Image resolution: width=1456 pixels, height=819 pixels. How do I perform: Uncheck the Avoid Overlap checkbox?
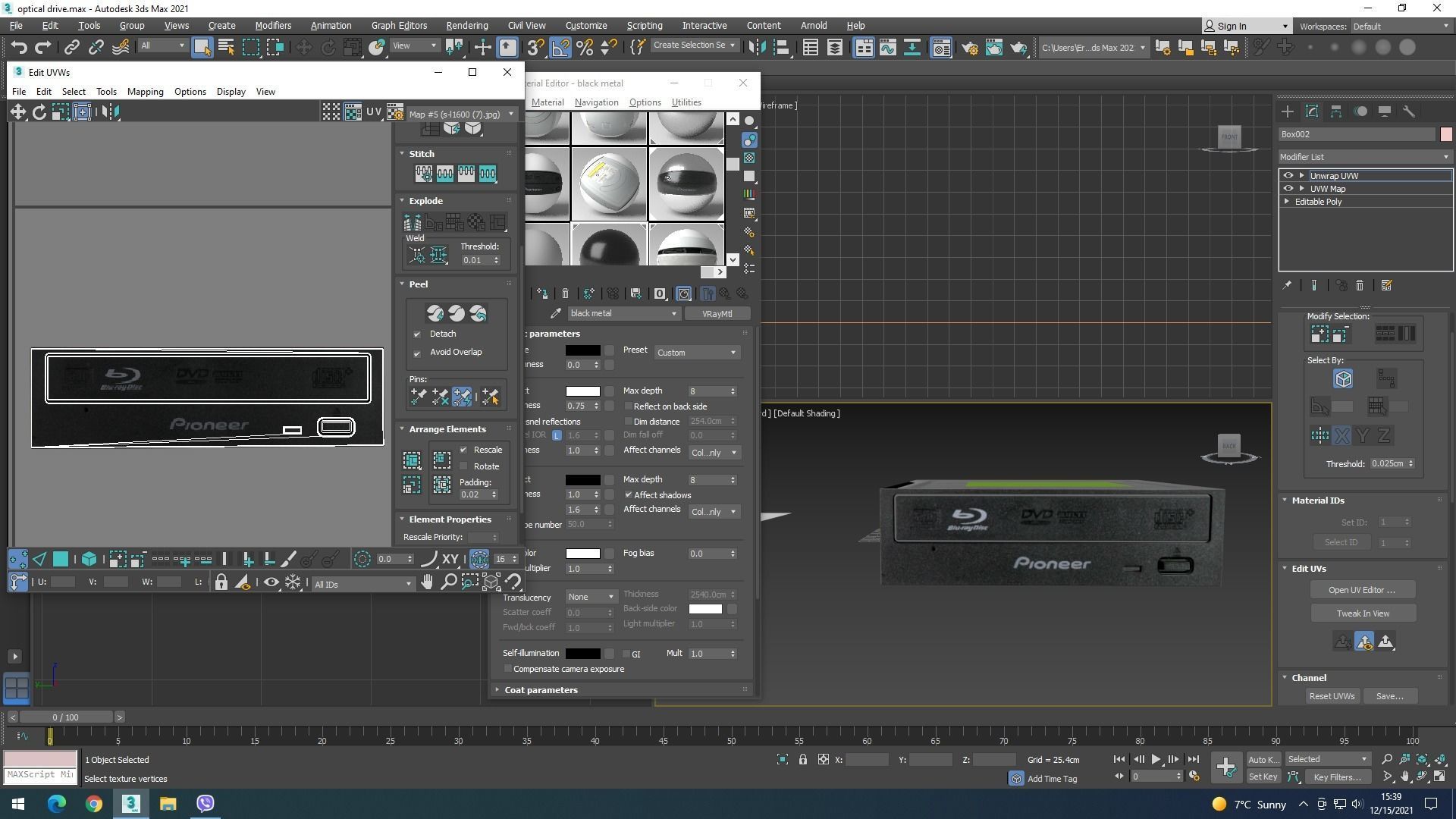click(417, 353)
